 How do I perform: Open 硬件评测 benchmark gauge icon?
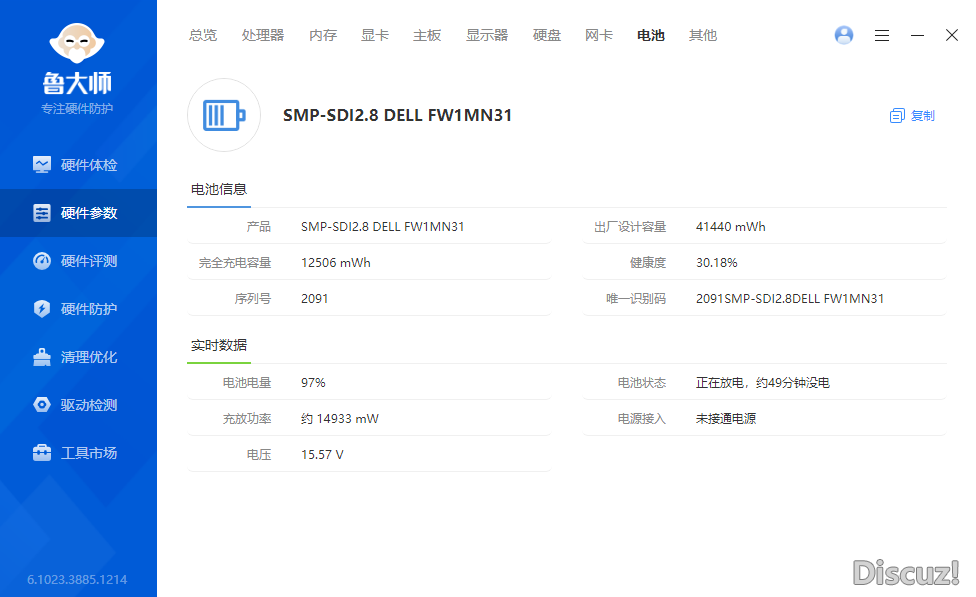42,261
